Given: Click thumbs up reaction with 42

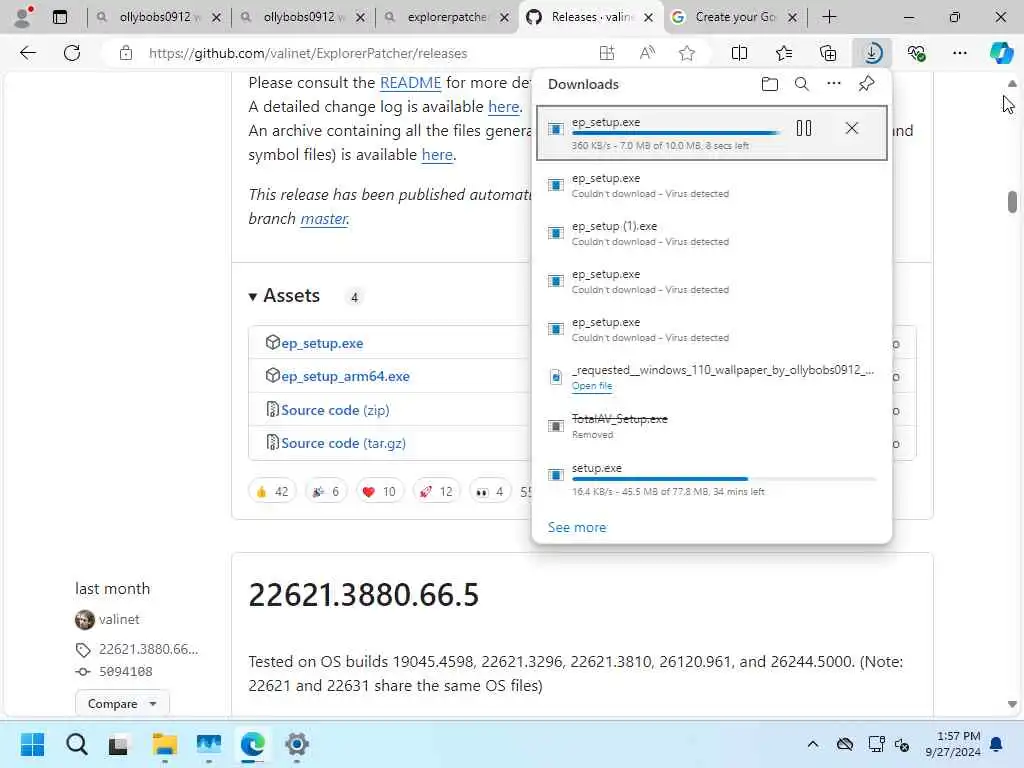Looking at the screenshot, I should [272, 491].
